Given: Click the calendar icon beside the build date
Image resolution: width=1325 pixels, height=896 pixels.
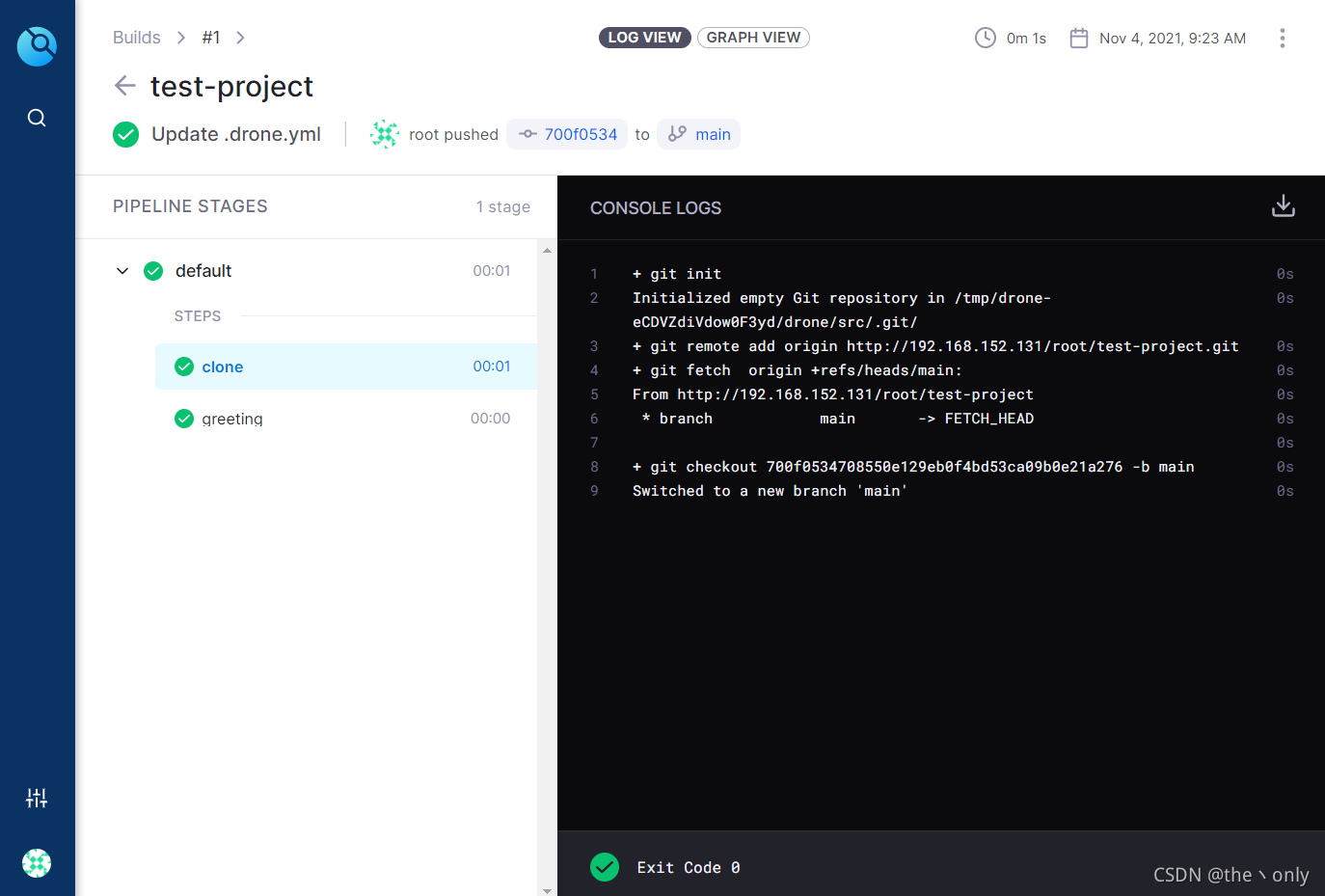Looking at the screenshot, I should [x=1079, y=38].
